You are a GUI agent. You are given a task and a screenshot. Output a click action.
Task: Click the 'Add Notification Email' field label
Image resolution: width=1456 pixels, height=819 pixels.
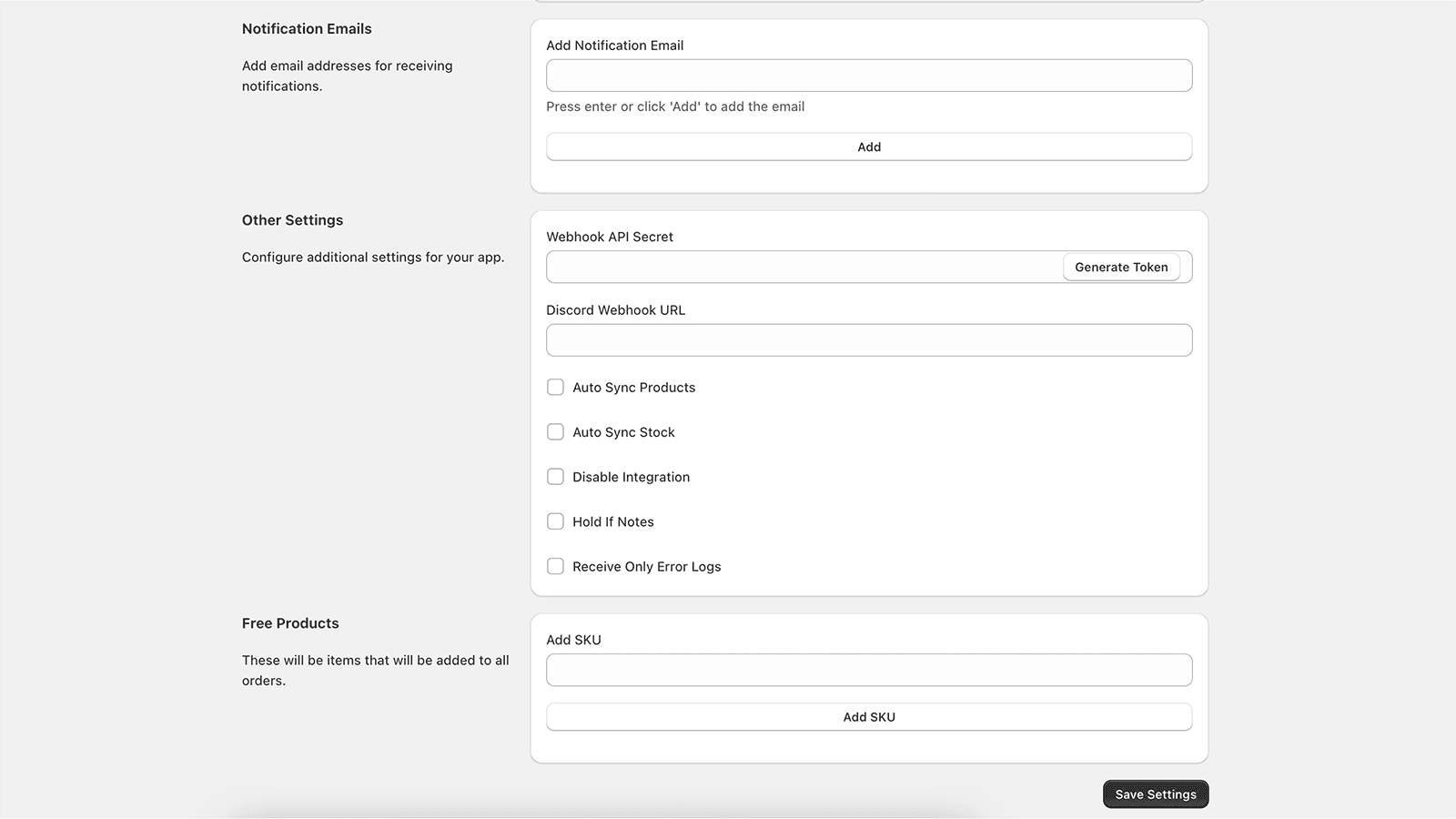(614, 45)
